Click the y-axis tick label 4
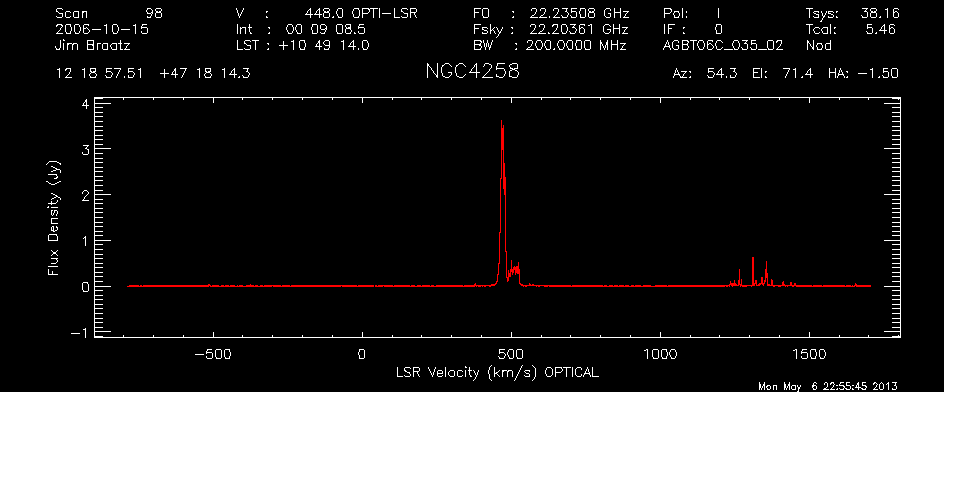This screenshot has height=490, width=962. click(x=85, y=104)
